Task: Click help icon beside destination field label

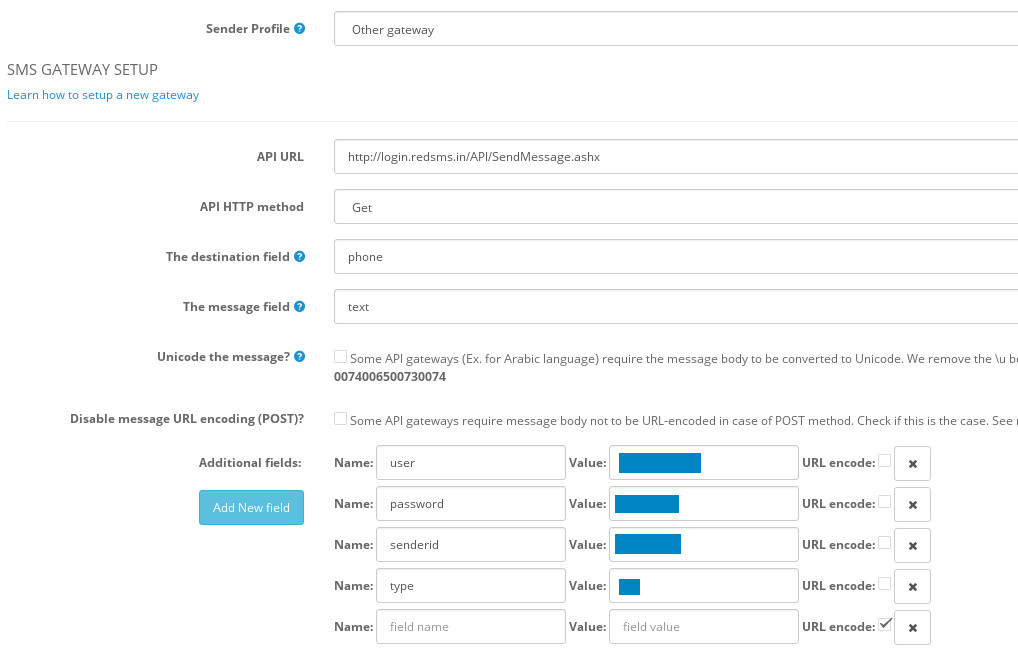Action: [x=300, y=257]
